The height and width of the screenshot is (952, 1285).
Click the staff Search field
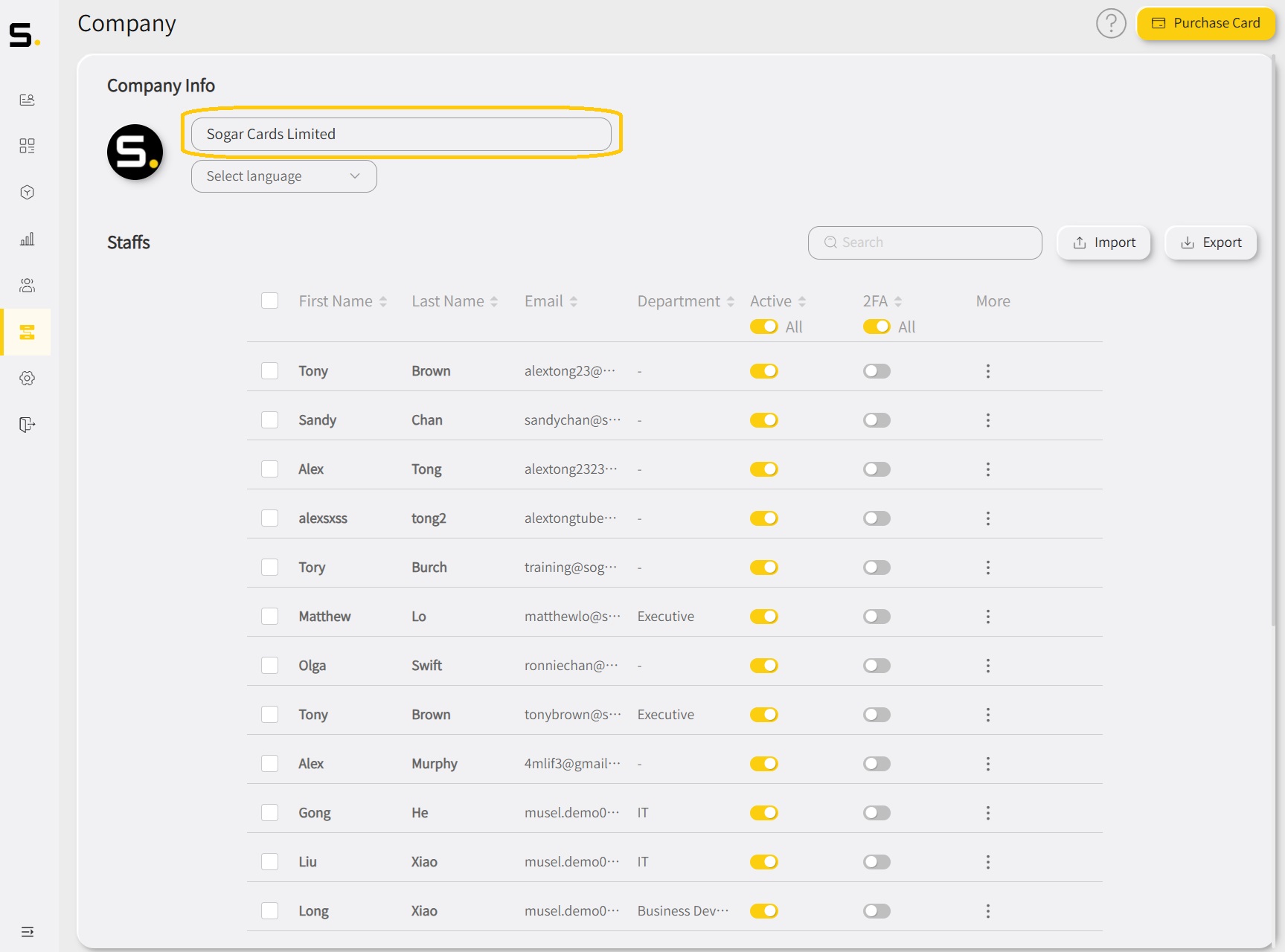tap(925, 242)
